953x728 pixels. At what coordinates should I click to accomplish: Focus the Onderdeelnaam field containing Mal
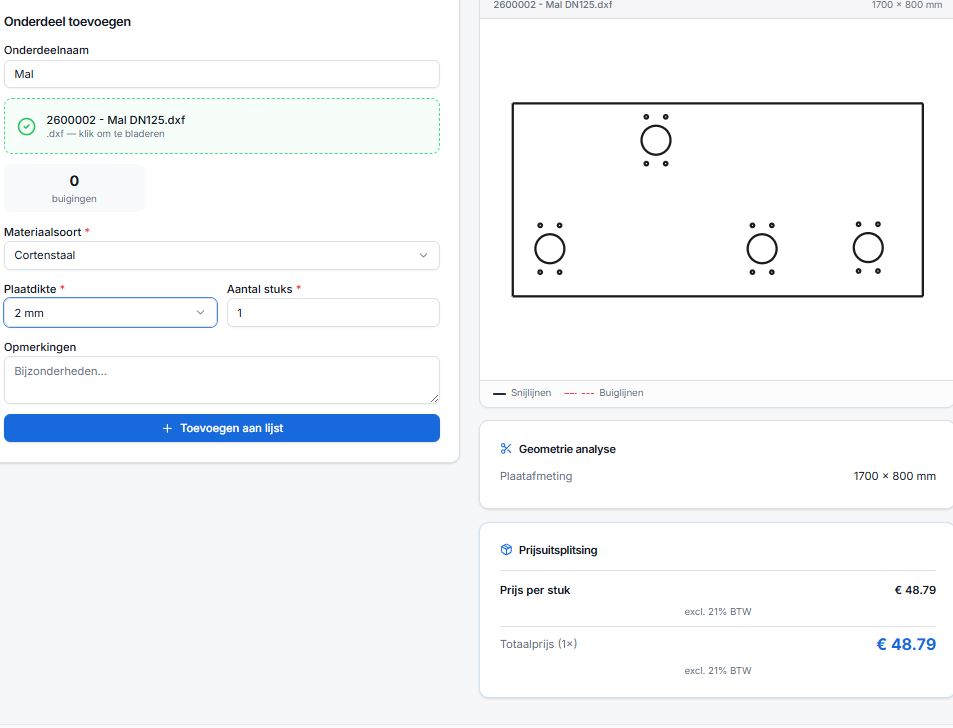(x=221, y=74)
